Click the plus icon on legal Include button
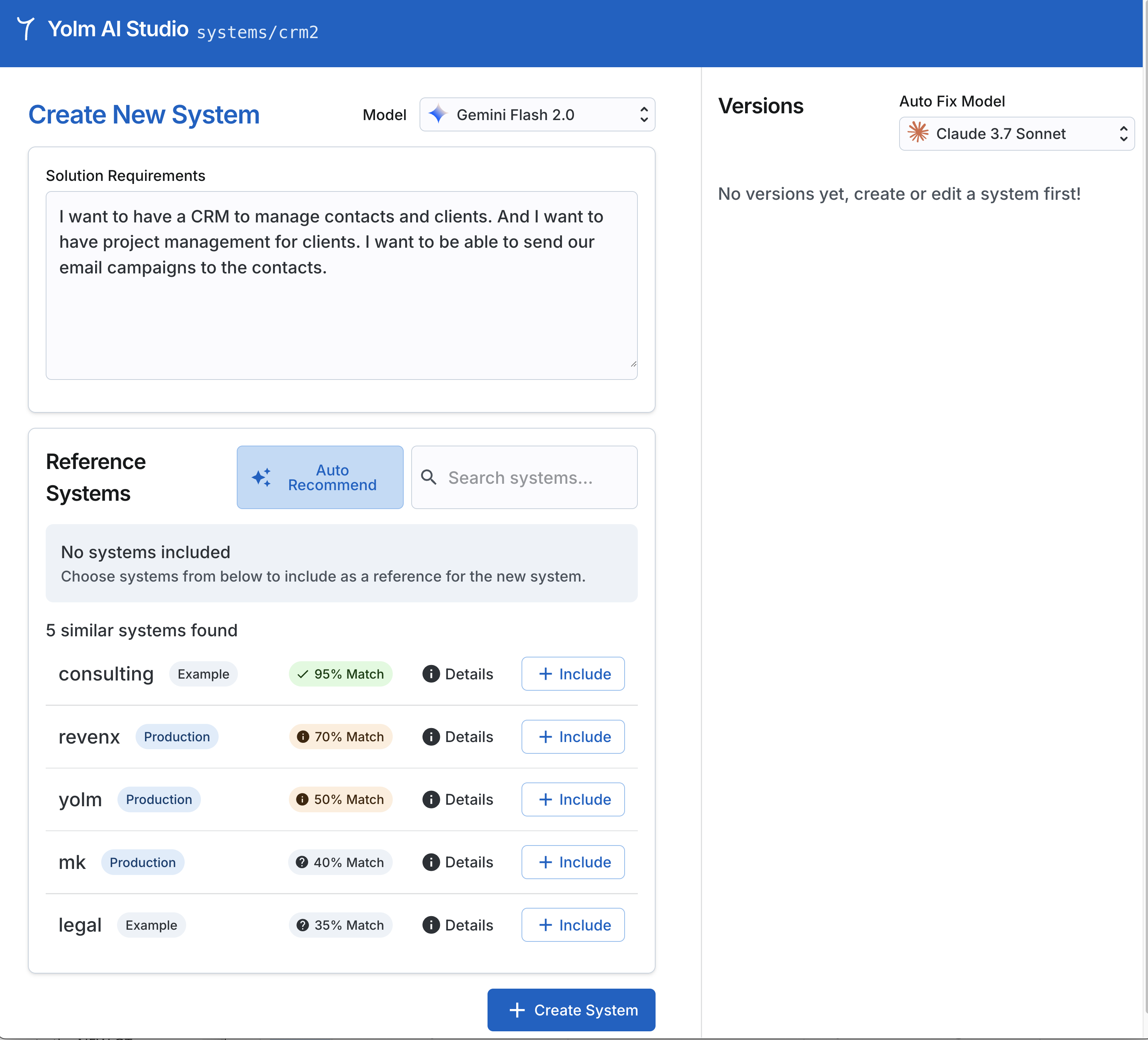Image resolution: width=1148 pixels, height=1040 pixels. pos(546,925)
